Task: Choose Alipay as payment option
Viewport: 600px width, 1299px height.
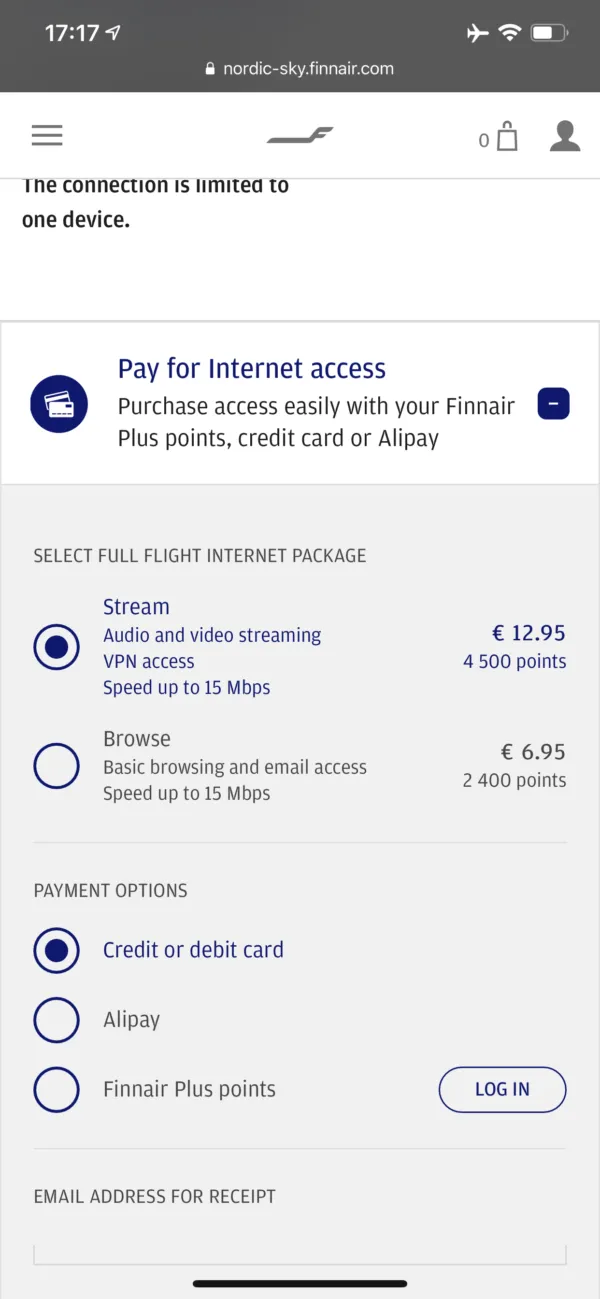Action: click(x=56, y=1019)
